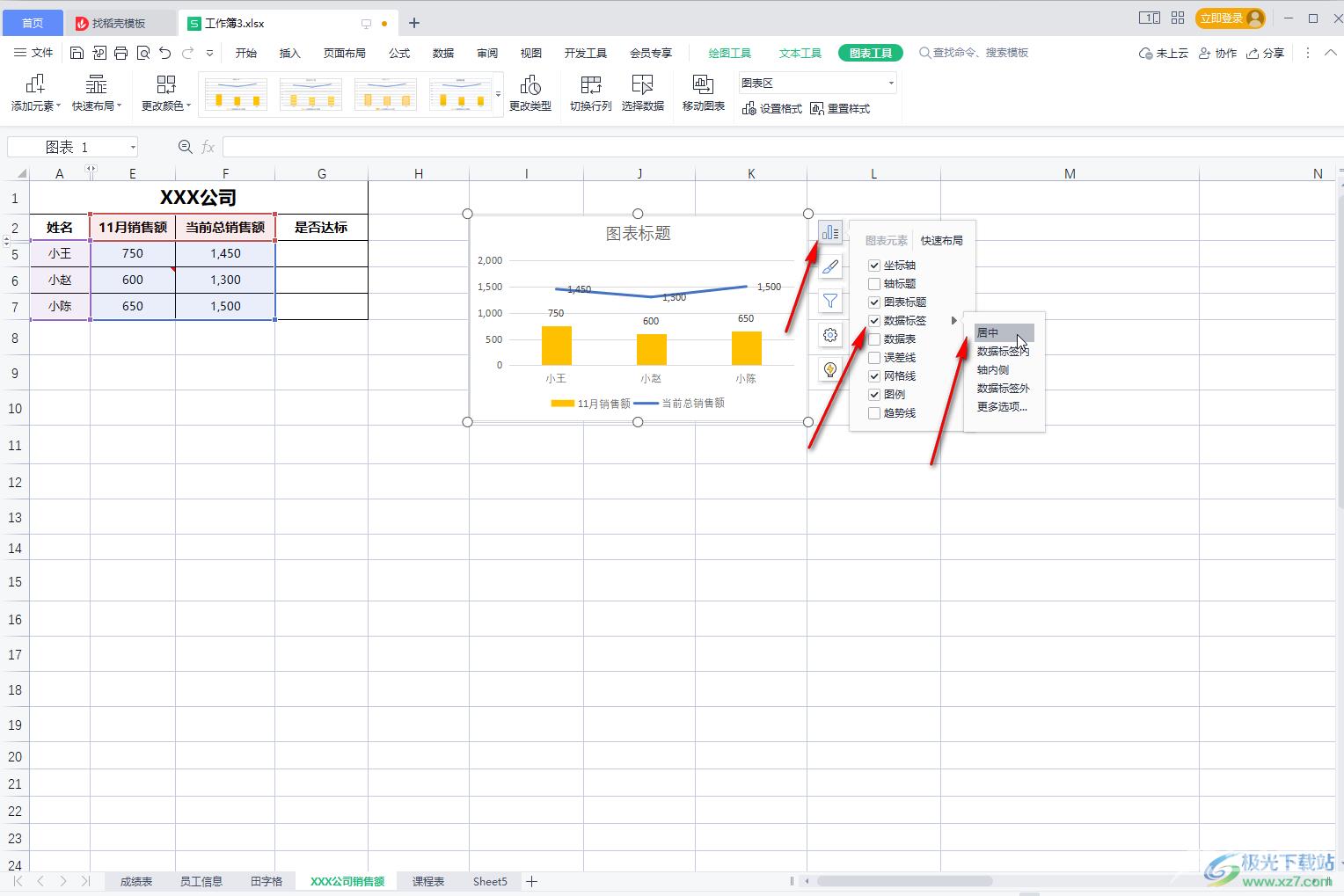The width and height of the screenshot is (1344, 896).
Task: Click the chart settings gear icon
Action: click(830, 335)
